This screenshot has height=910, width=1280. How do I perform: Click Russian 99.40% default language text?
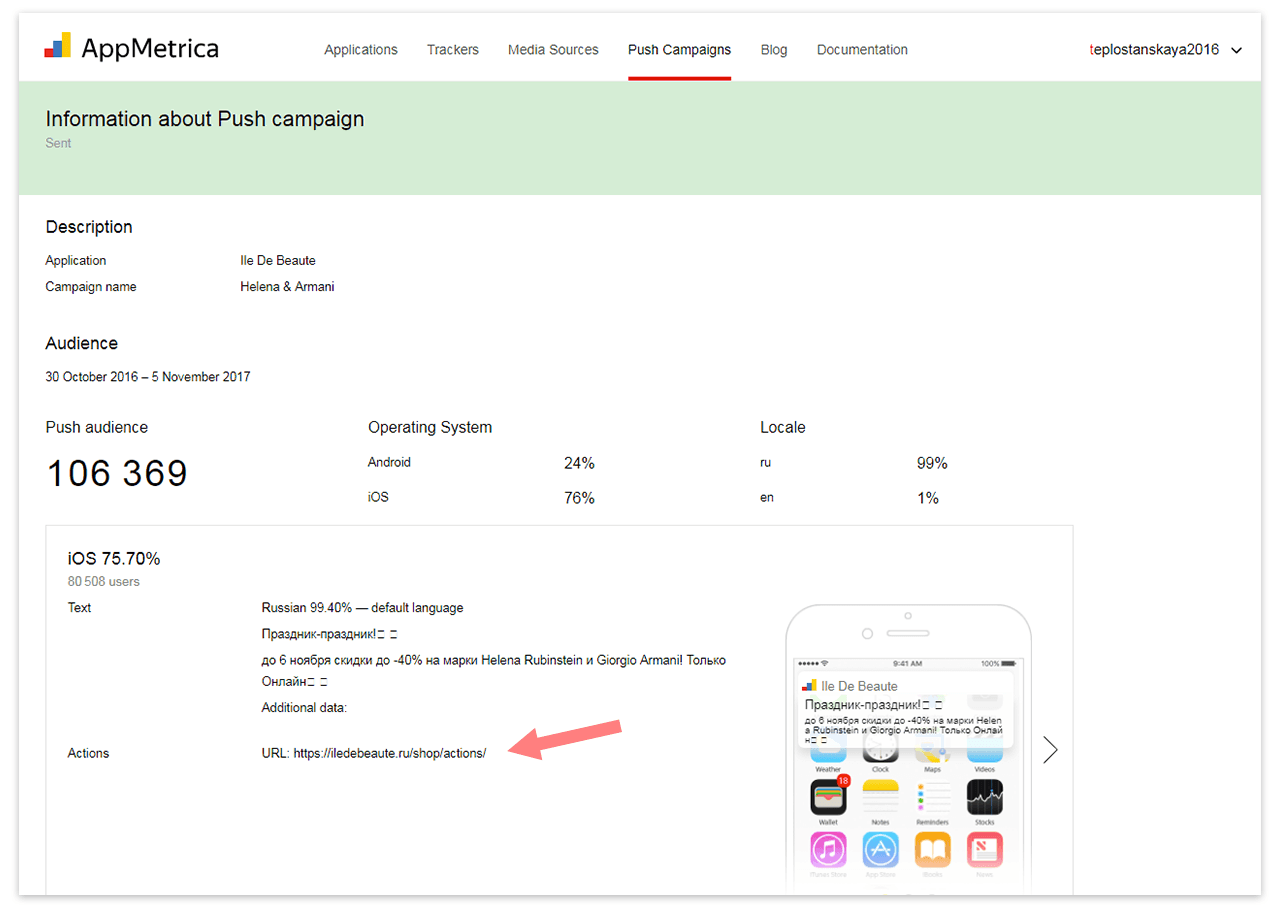[362, 607]
